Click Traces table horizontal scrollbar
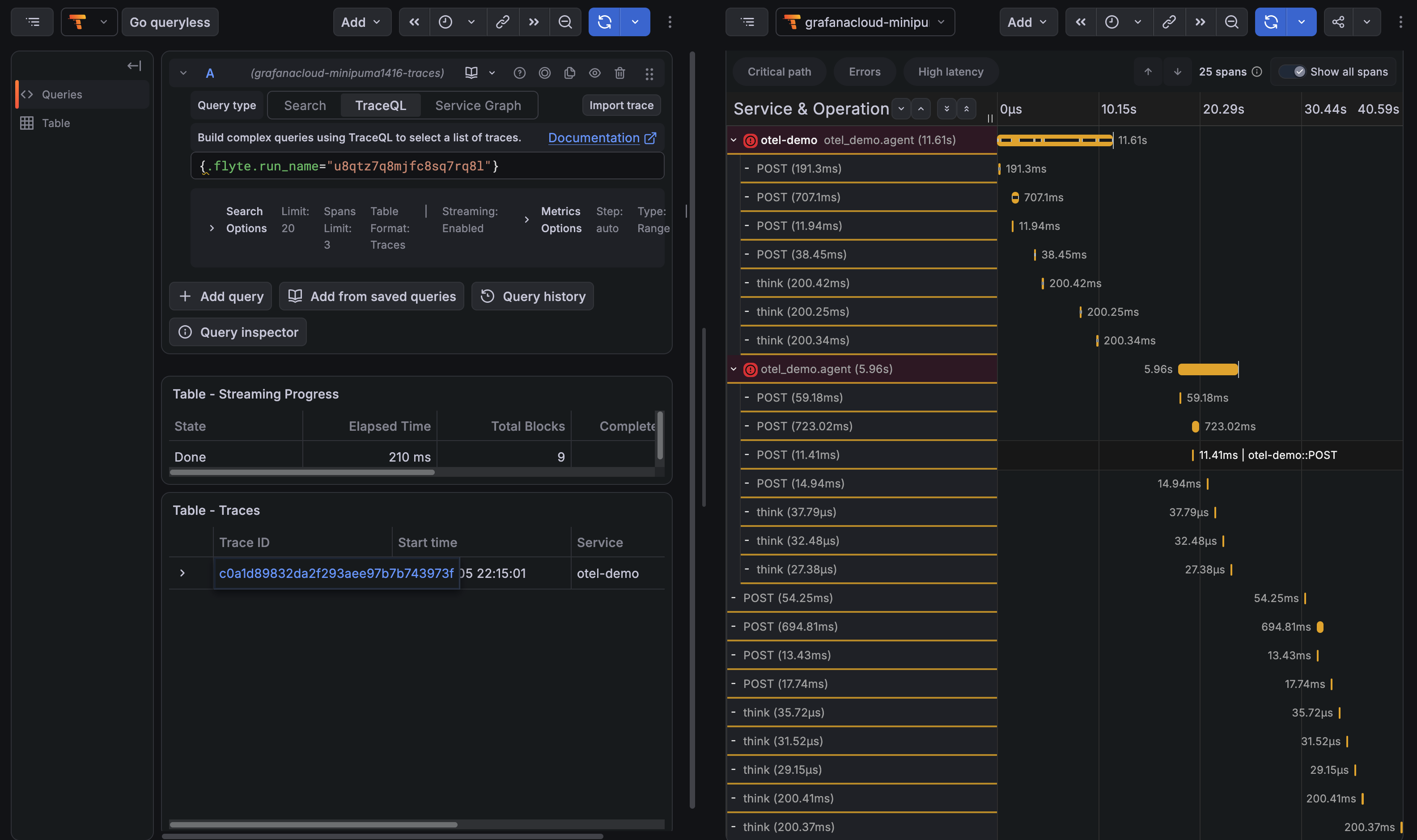 point(314,825)
